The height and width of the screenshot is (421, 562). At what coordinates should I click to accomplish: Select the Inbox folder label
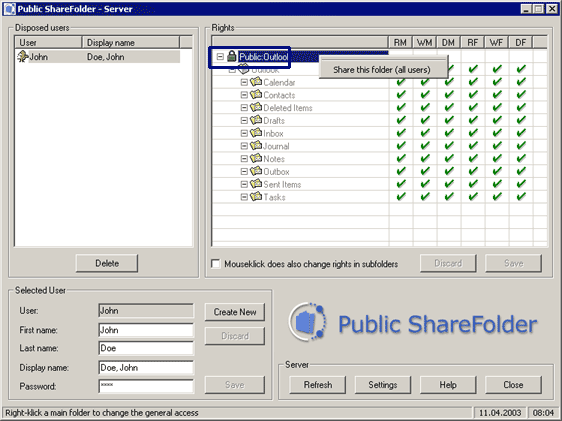273,133
